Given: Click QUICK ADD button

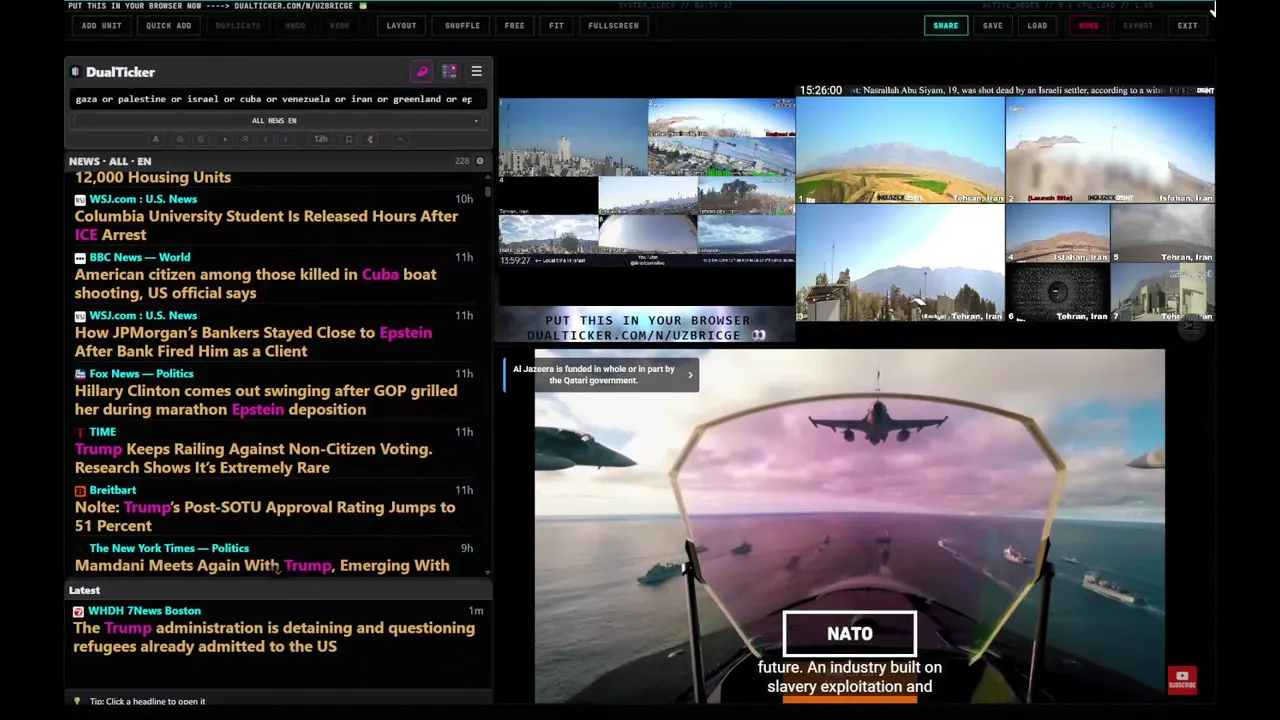Looking at the screenshot, I should pyautogui.click(x=169, y=26).
